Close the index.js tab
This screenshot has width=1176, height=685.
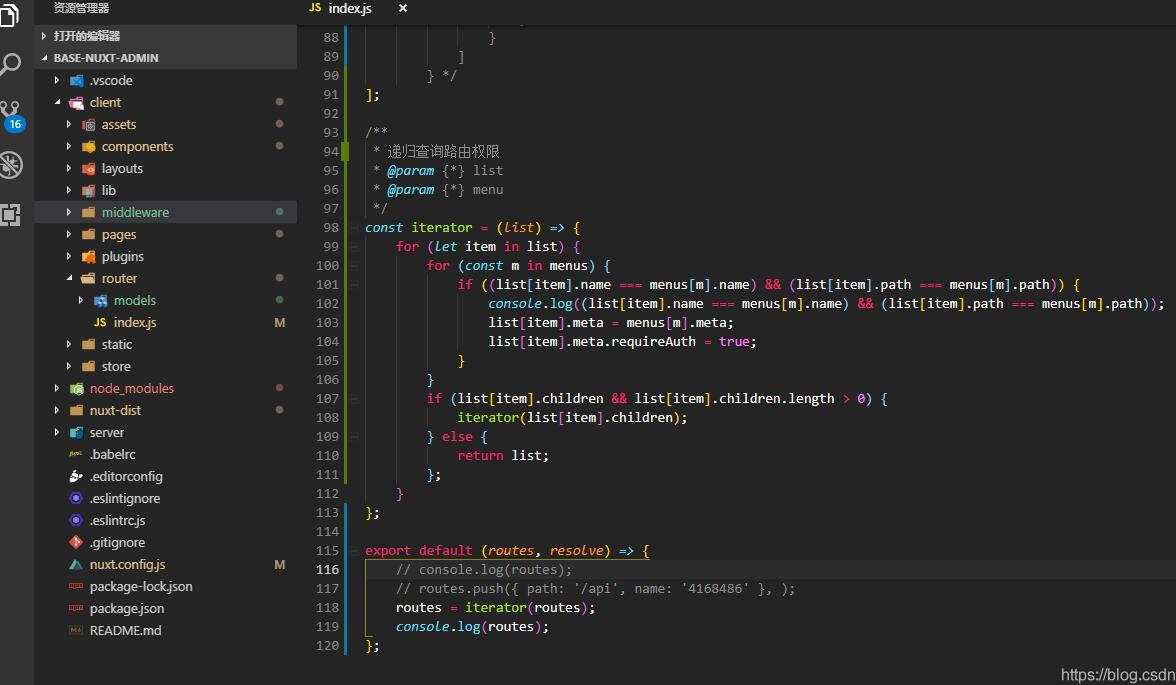click(403, 9)
